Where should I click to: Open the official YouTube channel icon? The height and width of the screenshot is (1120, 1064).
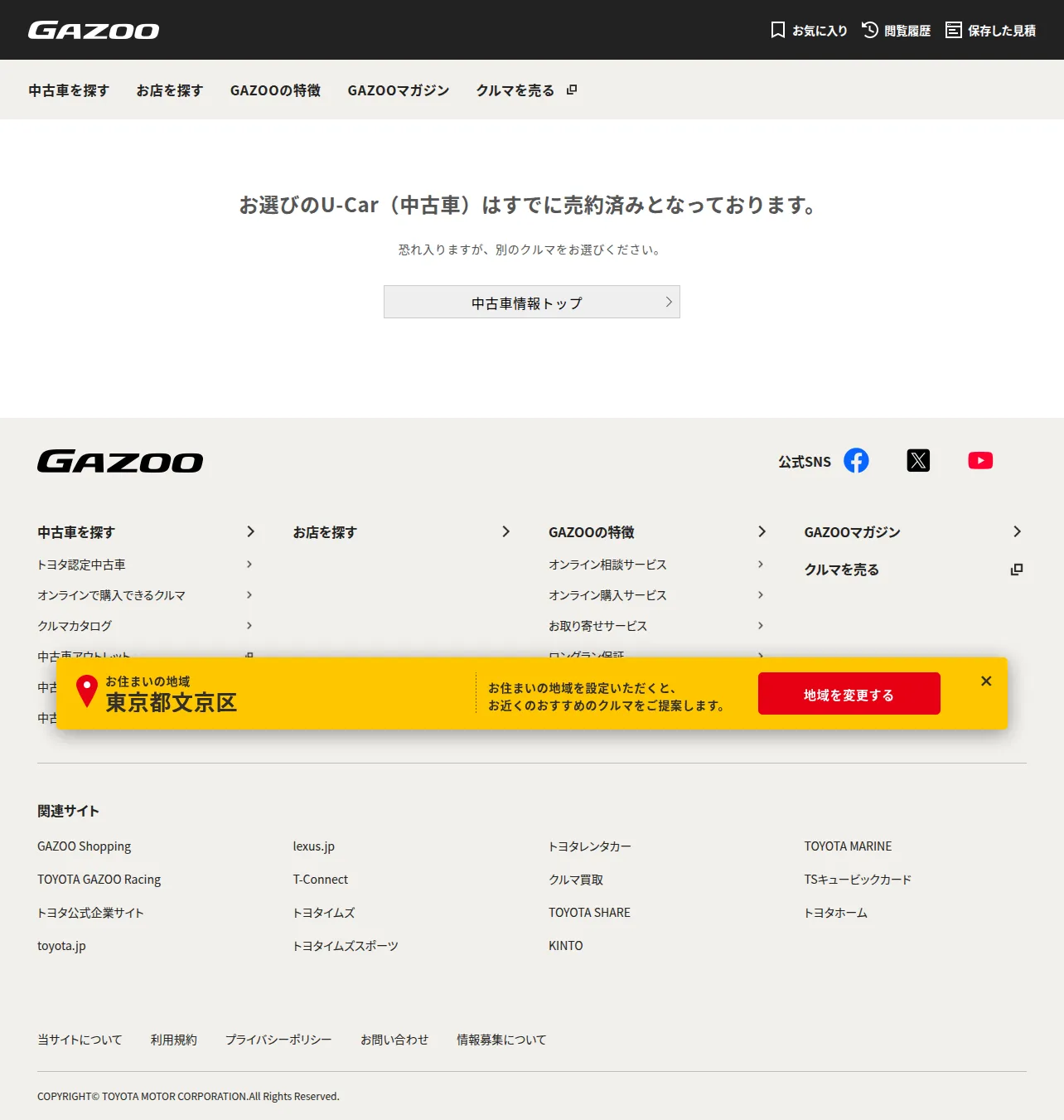[980, 460]
